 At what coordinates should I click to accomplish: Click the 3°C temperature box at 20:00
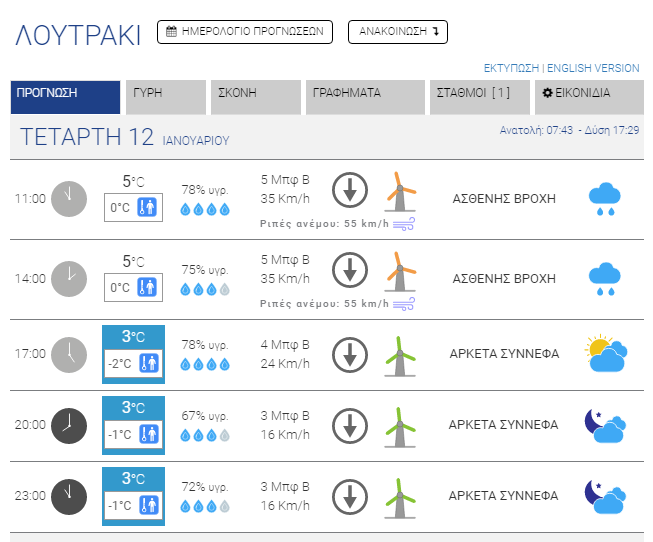click(134, 407)
